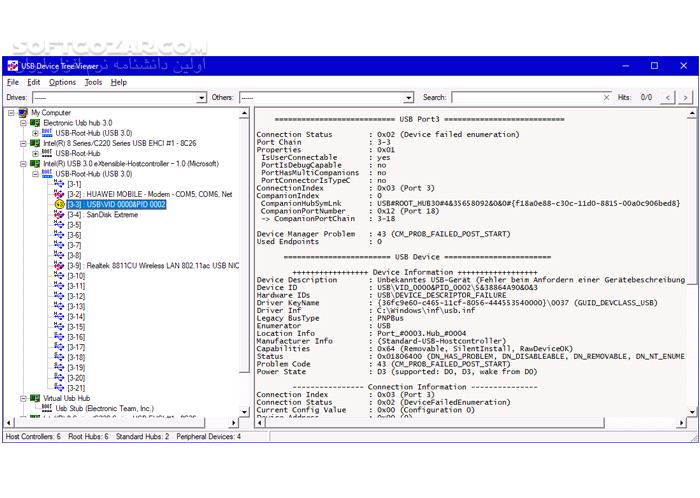Click the HUAWEI MOBILE device icon
Viewport: 700px width, 498px height.
(x=59, y=194)
